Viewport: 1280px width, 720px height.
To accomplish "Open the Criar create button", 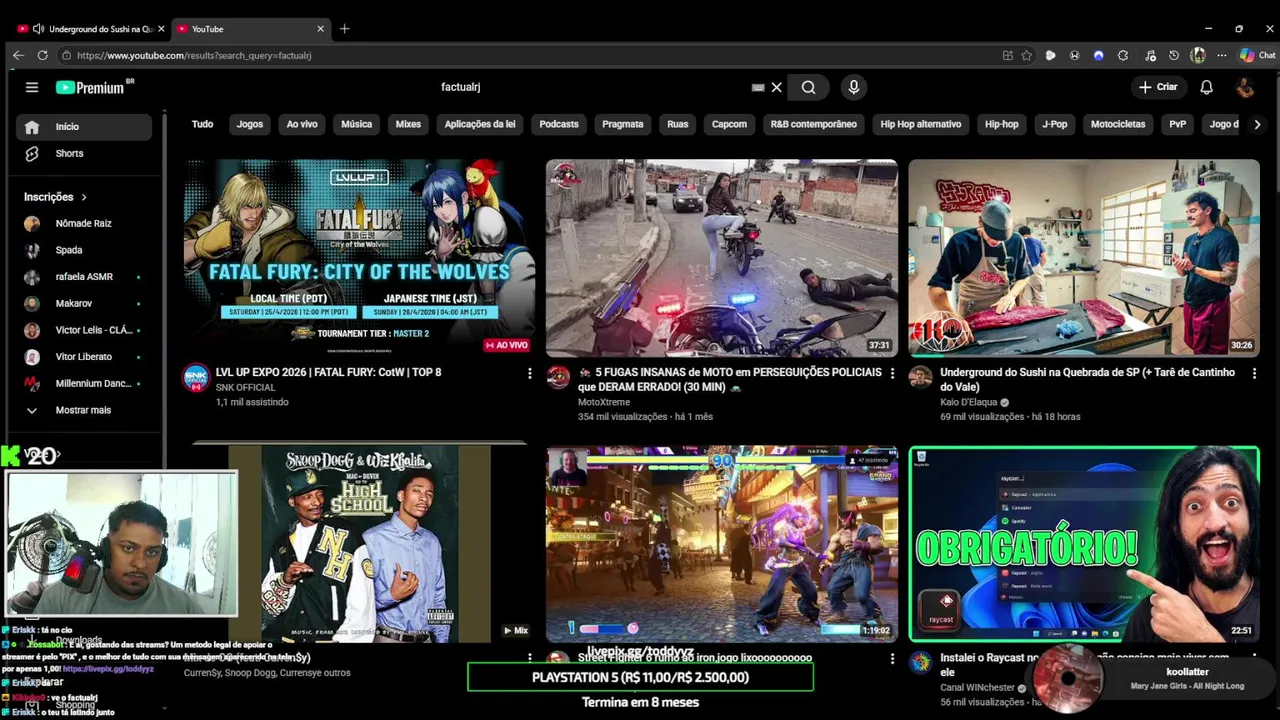I will pyautogui.click(x=1158, y=87).
